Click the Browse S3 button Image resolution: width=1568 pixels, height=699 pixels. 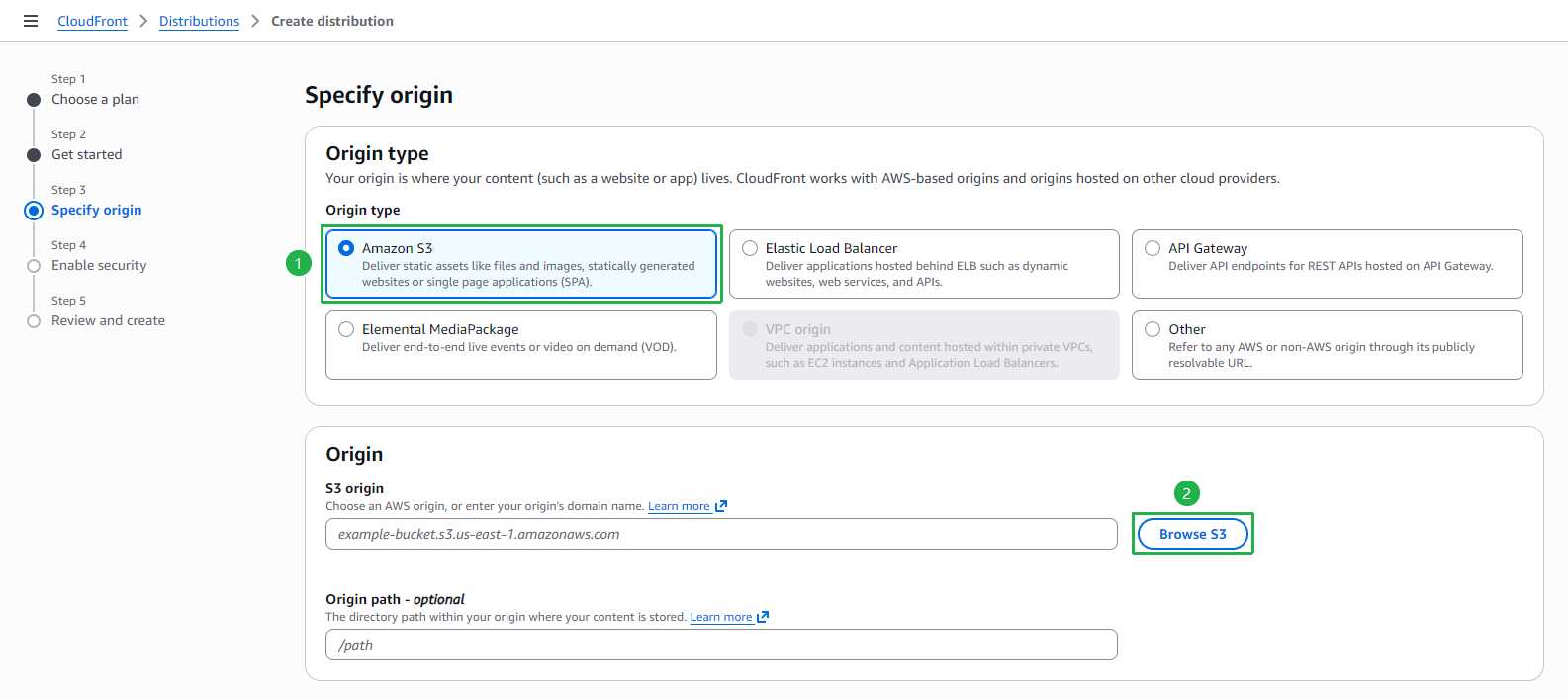pos(1192,534)
